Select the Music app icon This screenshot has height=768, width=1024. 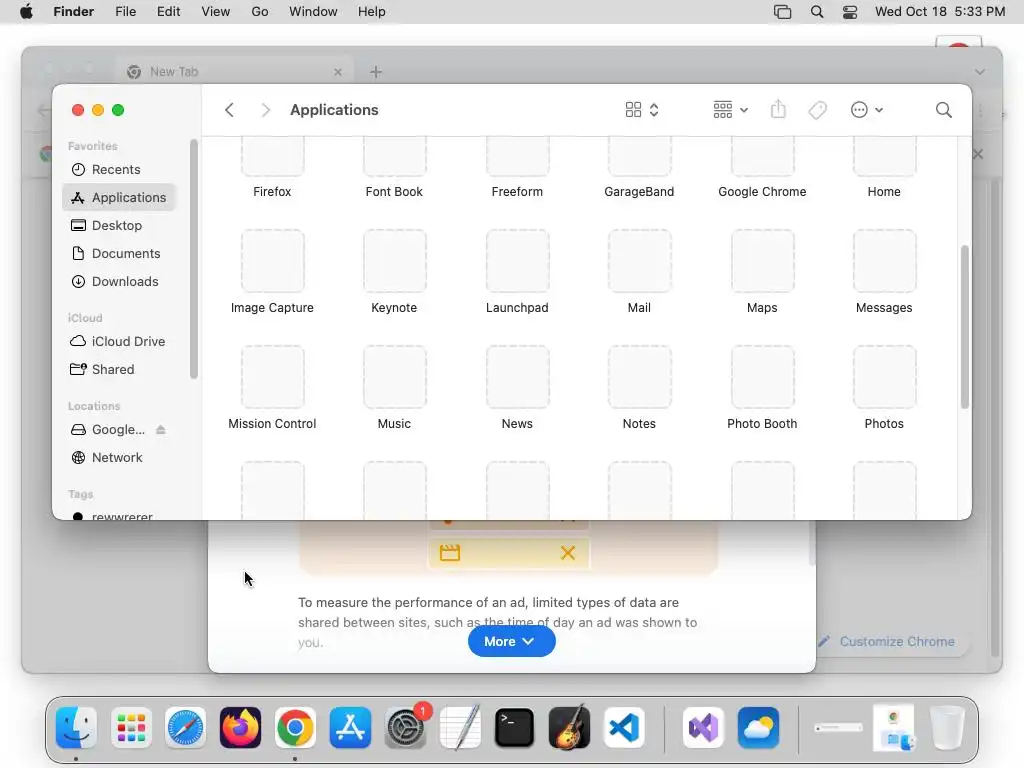(x=394, y=377)
